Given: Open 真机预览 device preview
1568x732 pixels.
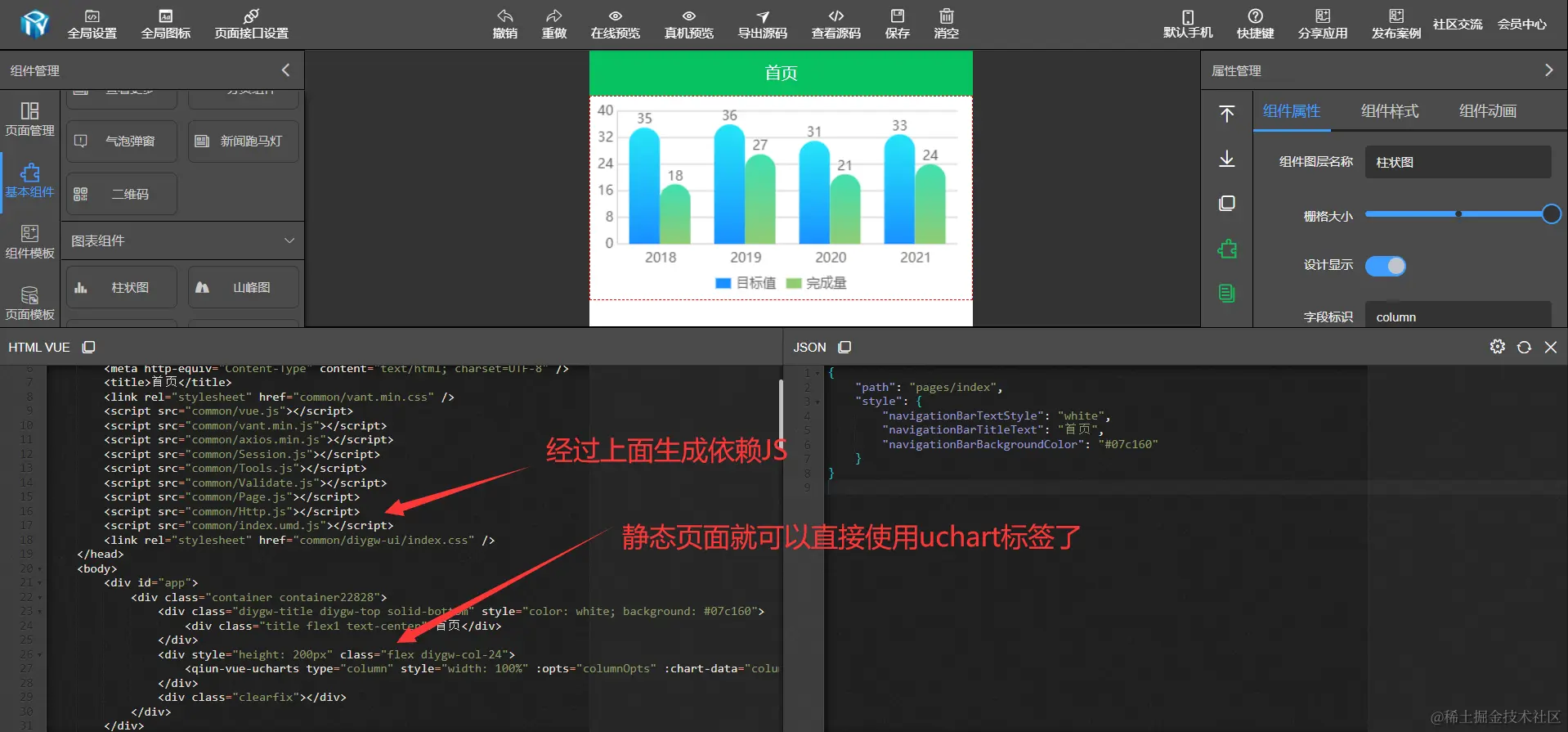Looking at the screenshot, I should pos(688,24).
